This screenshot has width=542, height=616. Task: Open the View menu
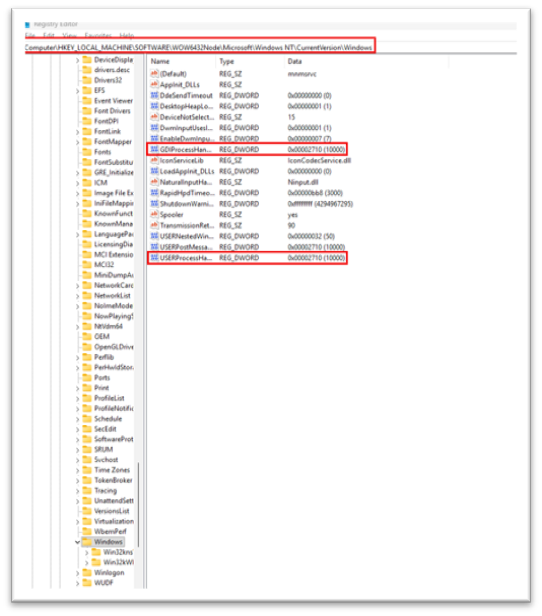point(70,35)
